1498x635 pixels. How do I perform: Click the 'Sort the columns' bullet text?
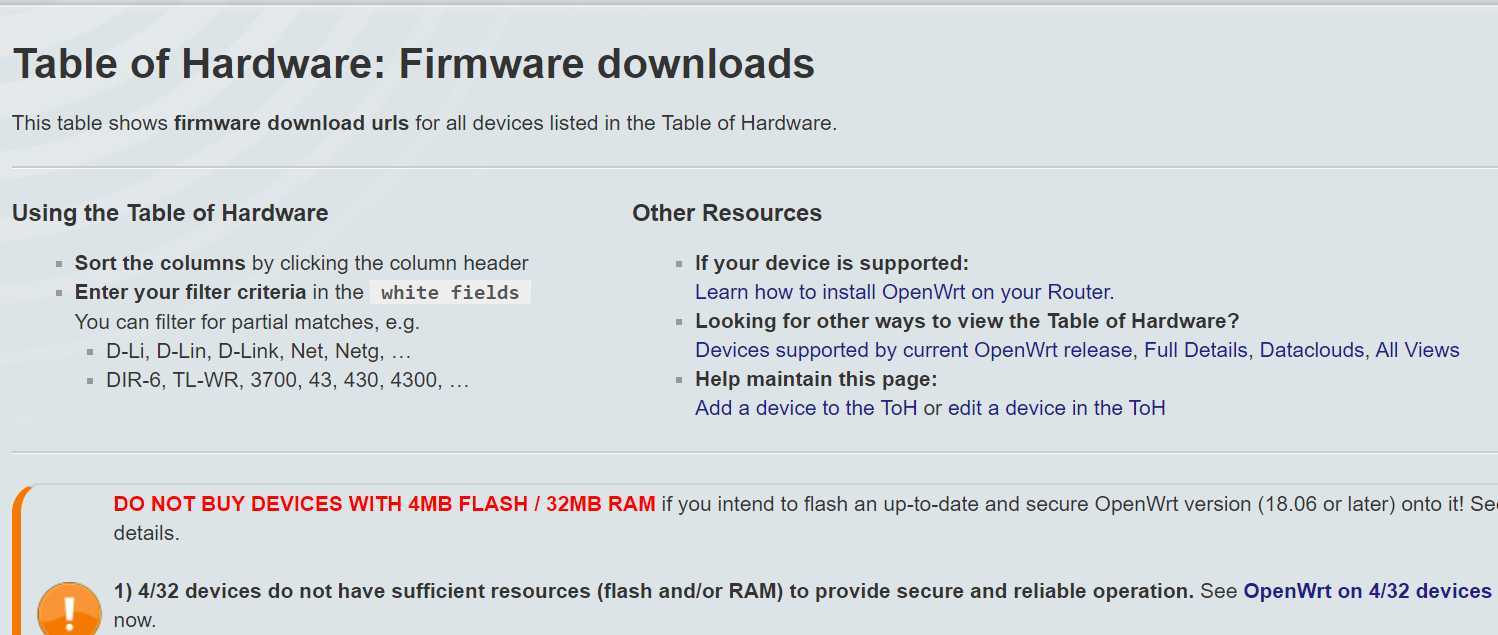pyautogui.click(x=160, y=263)
